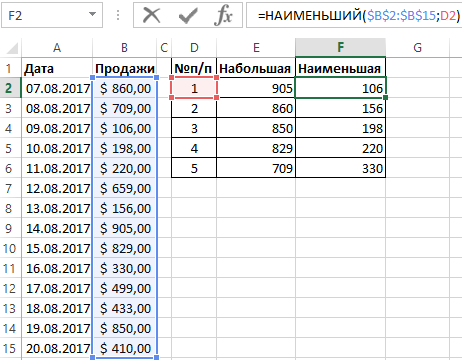Select sales cell $ 198,00
Screen dimensions: 462x360
click(x=124, y=148)
